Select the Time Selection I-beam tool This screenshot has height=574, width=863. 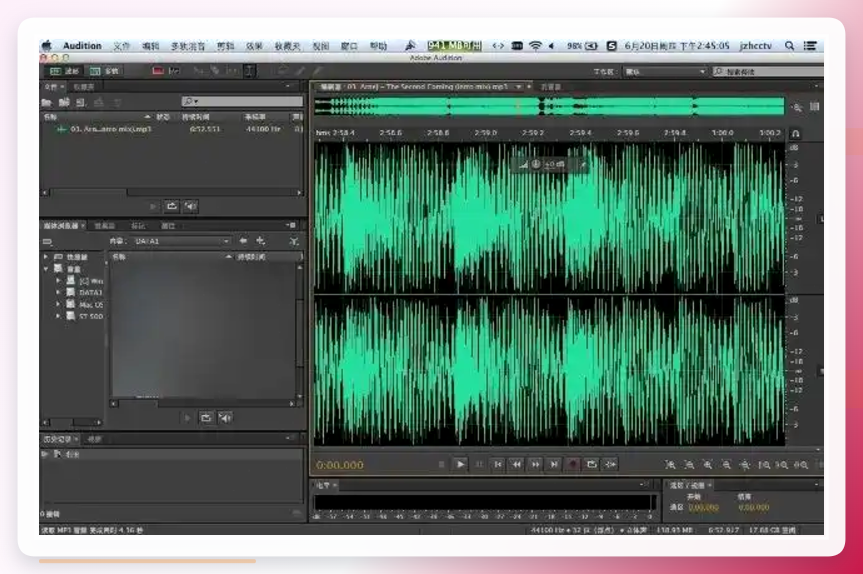249,71
